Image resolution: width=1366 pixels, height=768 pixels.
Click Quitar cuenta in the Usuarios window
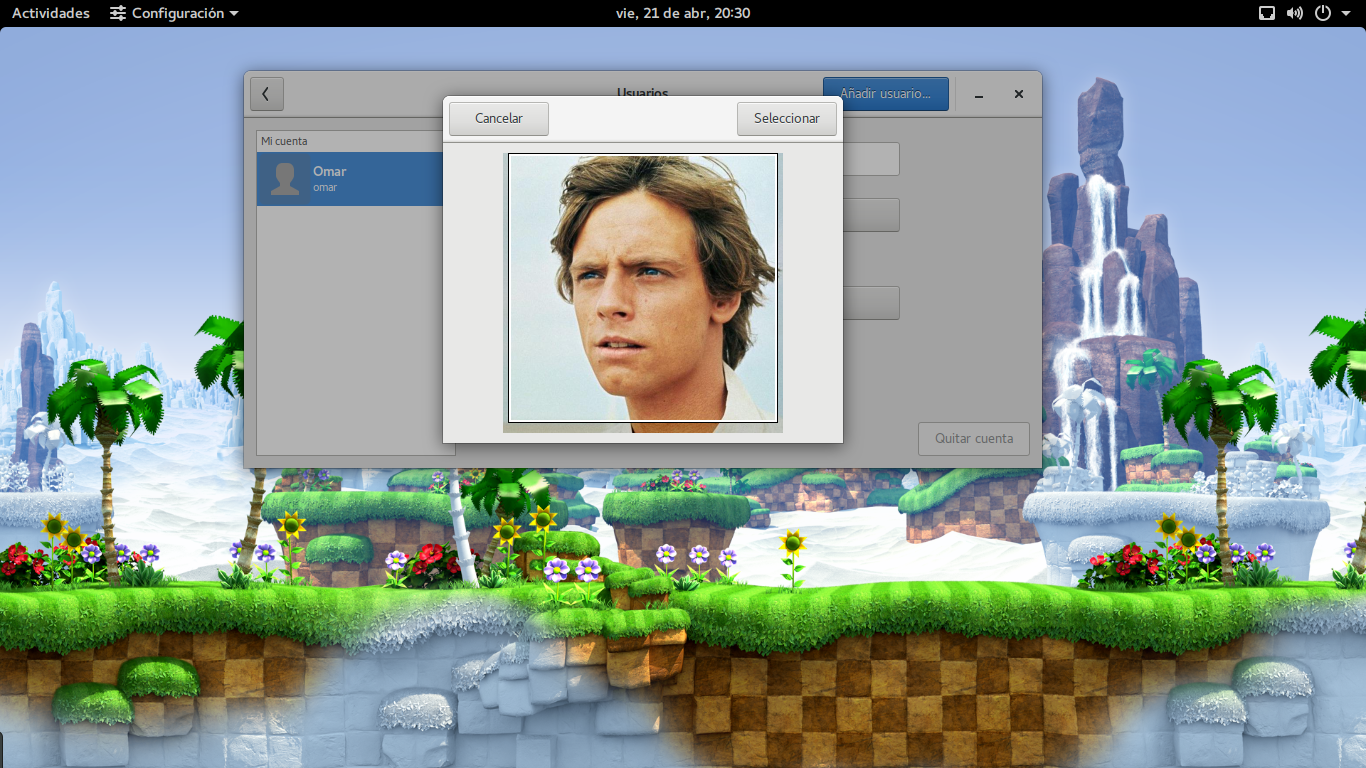click(974, 438)
